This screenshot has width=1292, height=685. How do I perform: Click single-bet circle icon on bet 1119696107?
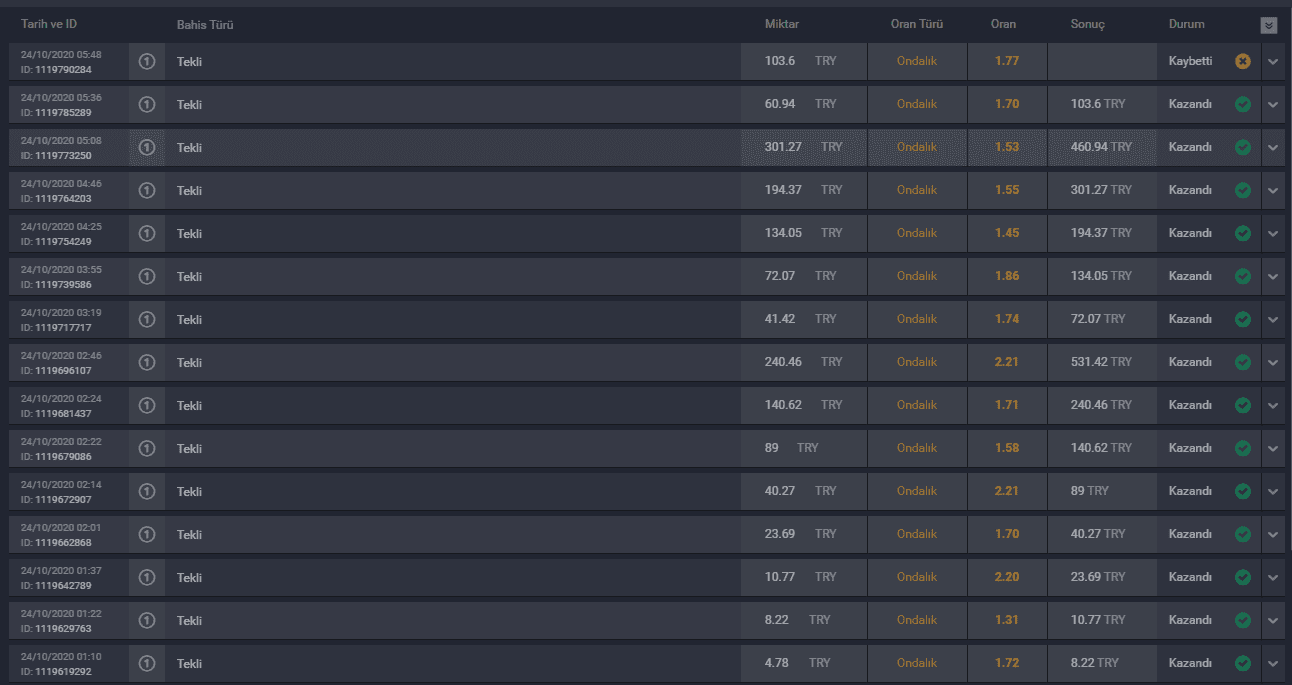[147, 362]
